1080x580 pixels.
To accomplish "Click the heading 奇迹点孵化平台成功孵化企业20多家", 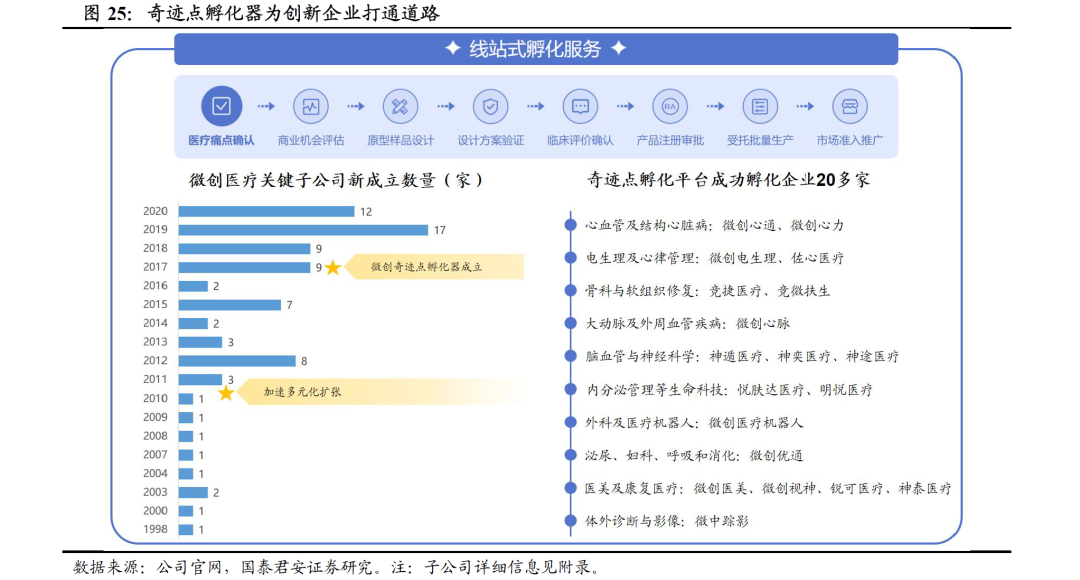I will [729, 180].
